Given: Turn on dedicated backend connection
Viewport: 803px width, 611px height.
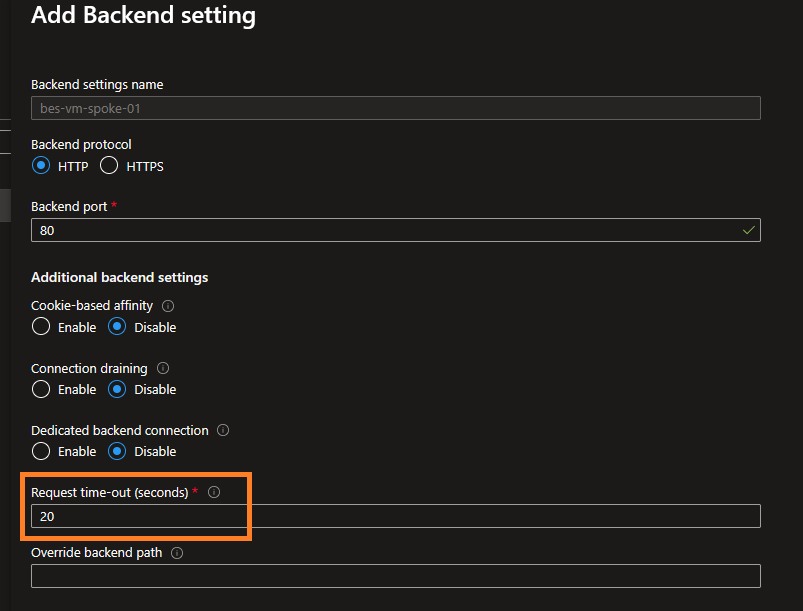Looking at the screenshot, I should coord(41,451).
